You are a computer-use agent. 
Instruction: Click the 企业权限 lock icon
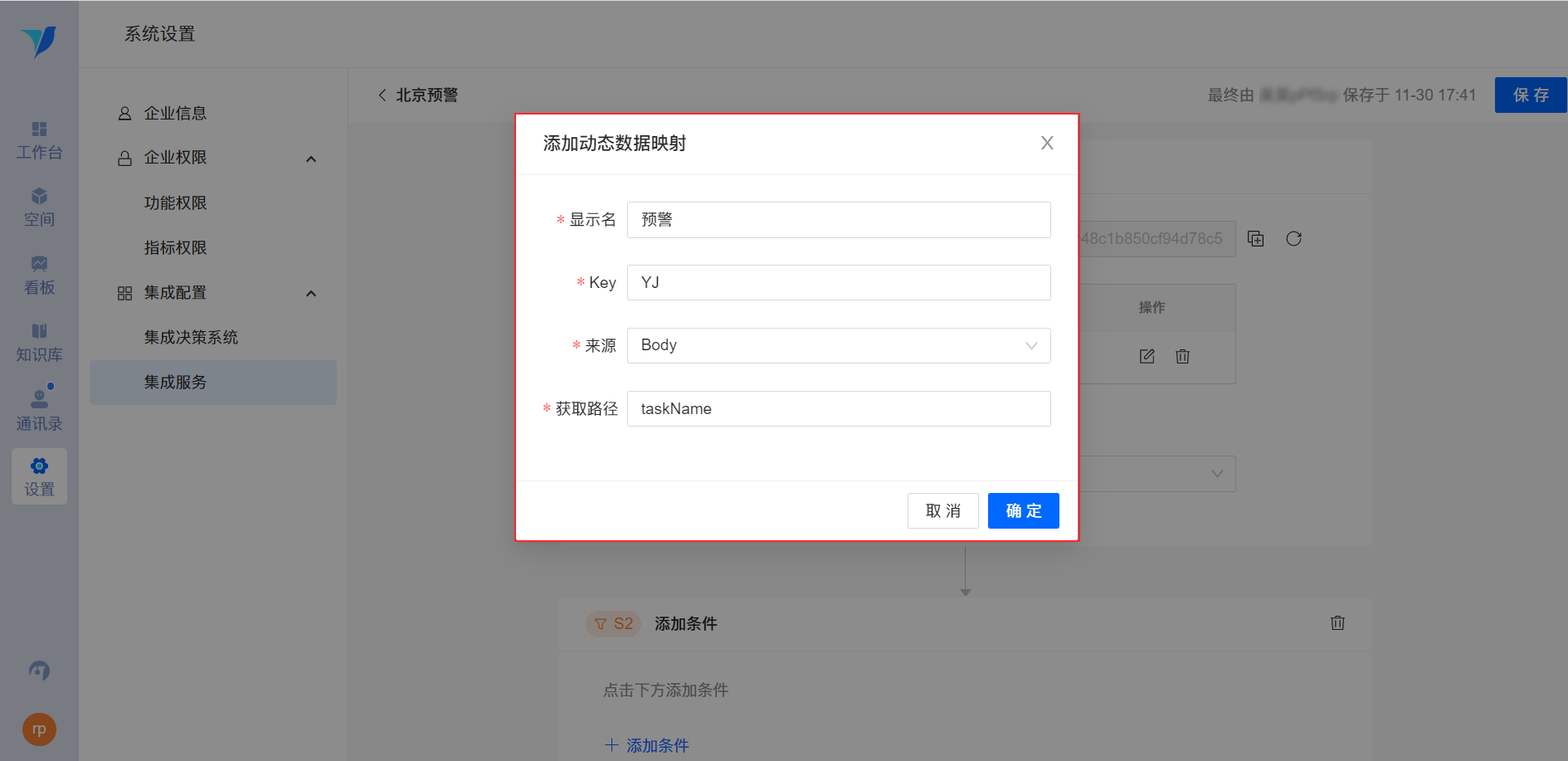click(124, 158)
